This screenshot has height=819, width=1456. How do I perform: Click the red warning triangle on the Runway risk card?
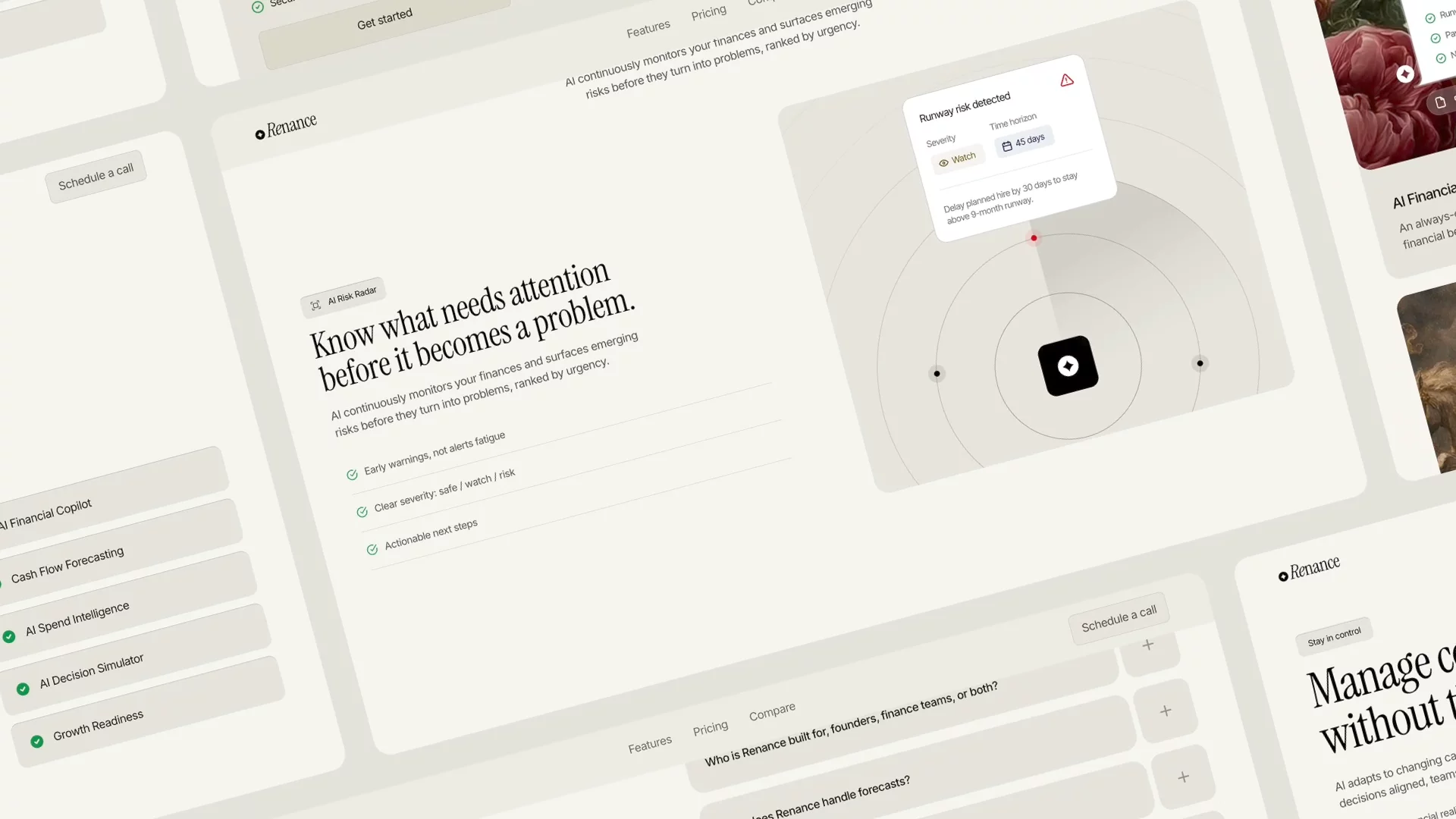click(1067, 80)
